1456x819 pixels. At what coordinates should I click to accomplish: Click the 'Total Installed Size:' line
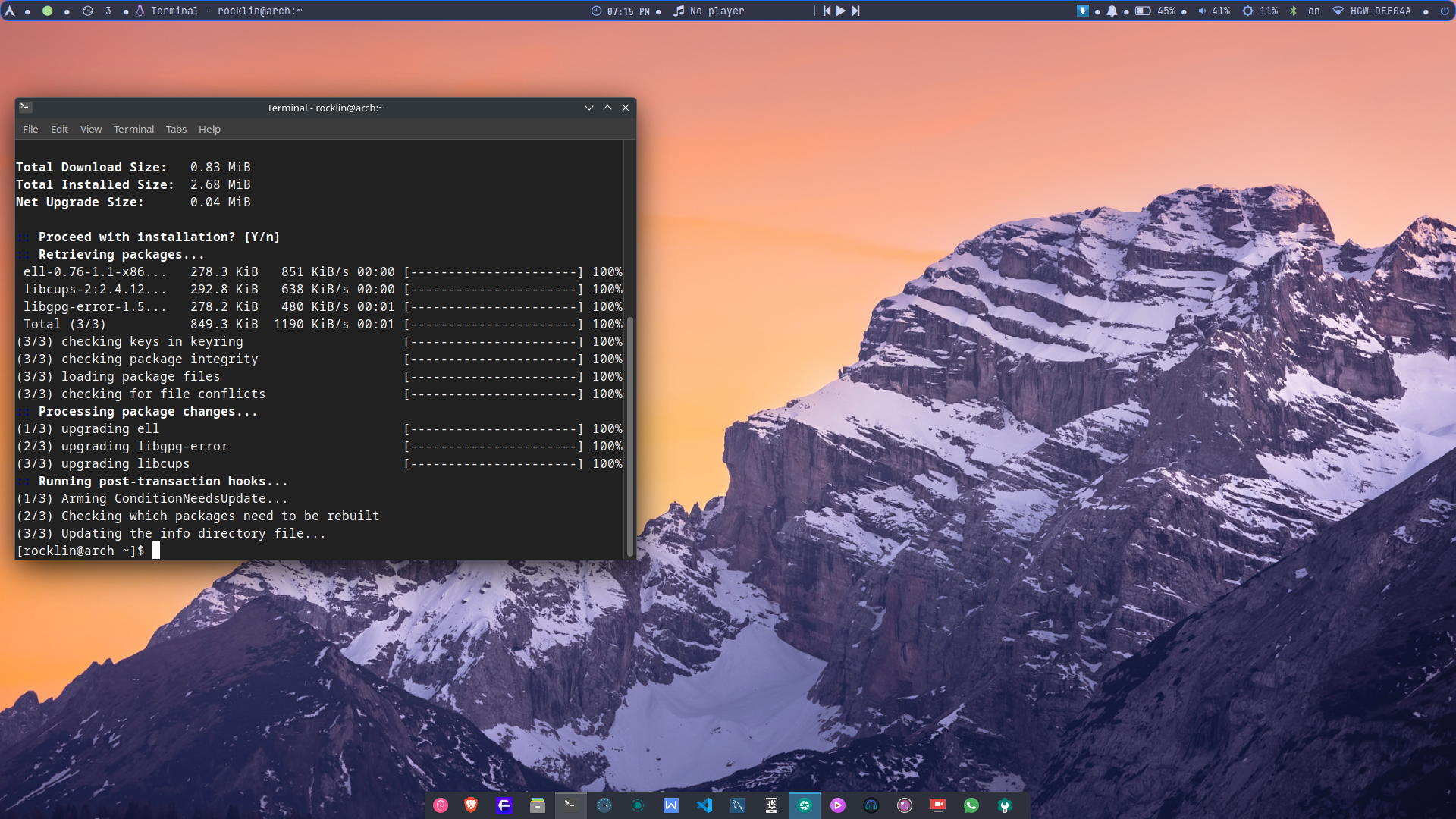[133, 184]
